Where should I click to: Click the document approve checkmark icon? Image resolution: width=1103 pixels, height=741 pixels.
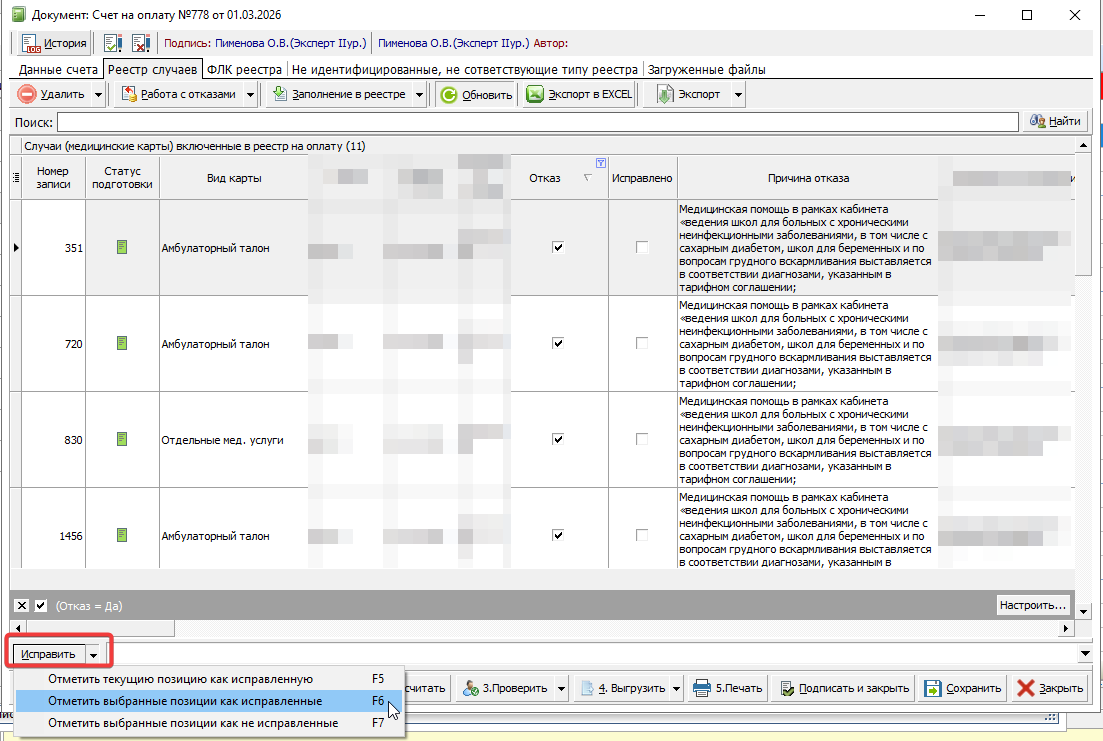click(x=113, y=43)
